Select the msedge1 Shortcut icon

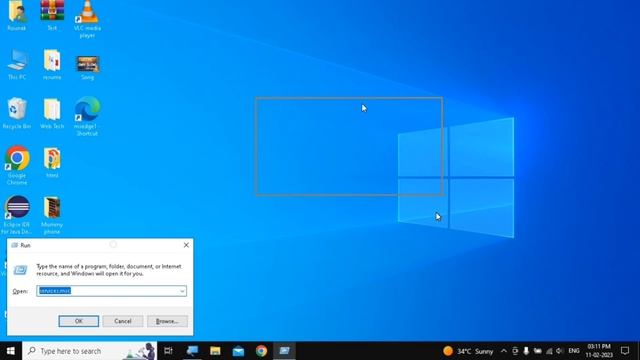coord(87,116)
